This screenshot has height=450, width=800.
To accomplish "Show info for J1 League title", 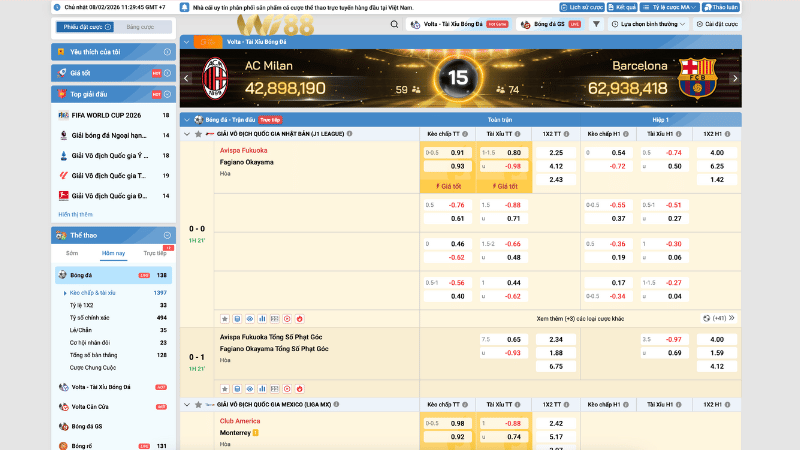I will 349,134.
